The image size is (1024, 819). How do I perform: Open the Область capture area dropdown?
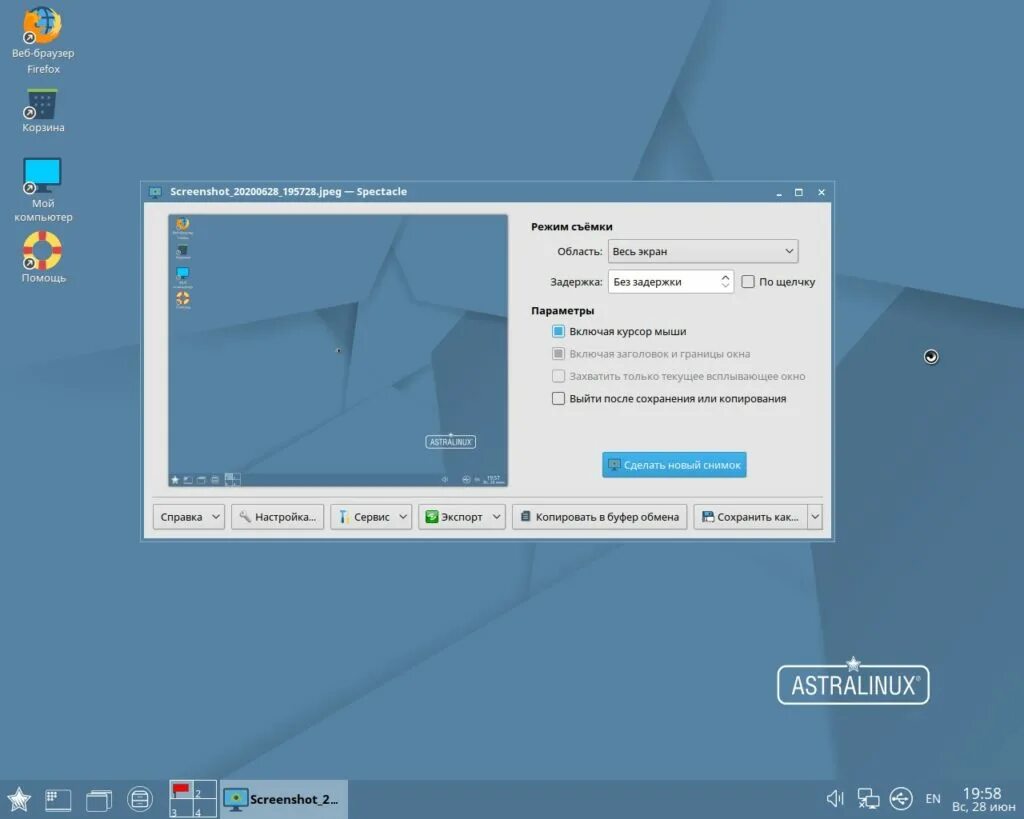[703, 251]
